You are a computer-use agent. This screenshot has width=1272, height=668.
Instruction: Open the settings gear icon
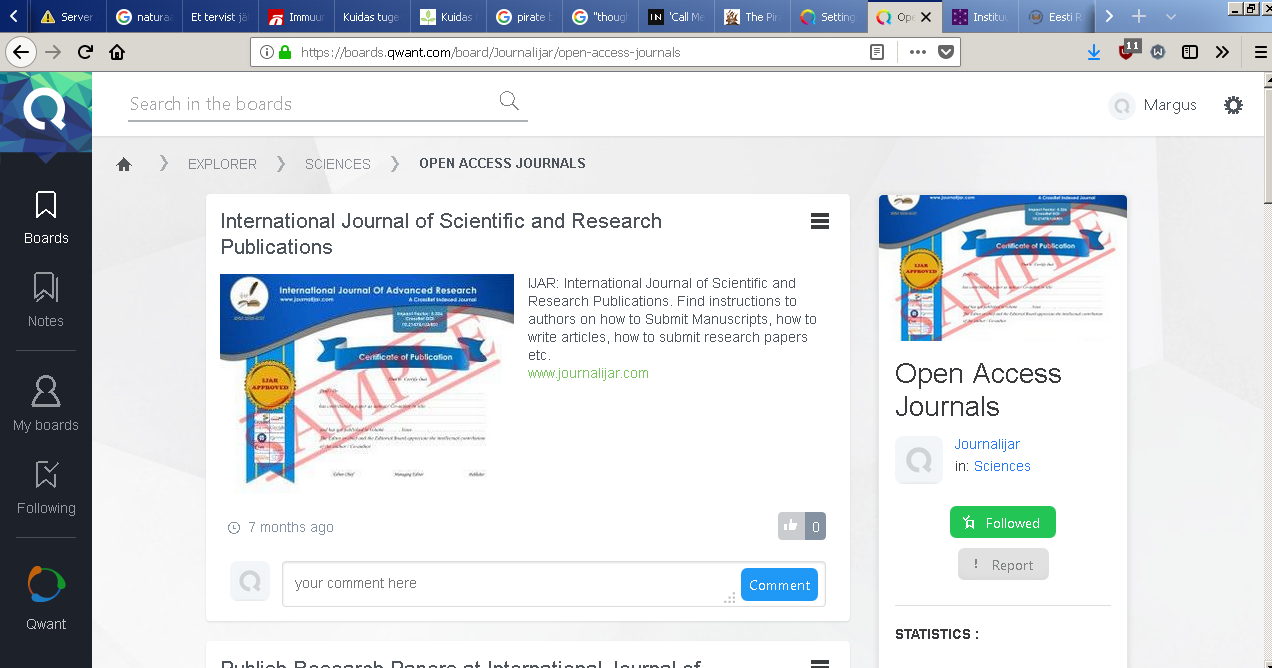coord(1234,105)
